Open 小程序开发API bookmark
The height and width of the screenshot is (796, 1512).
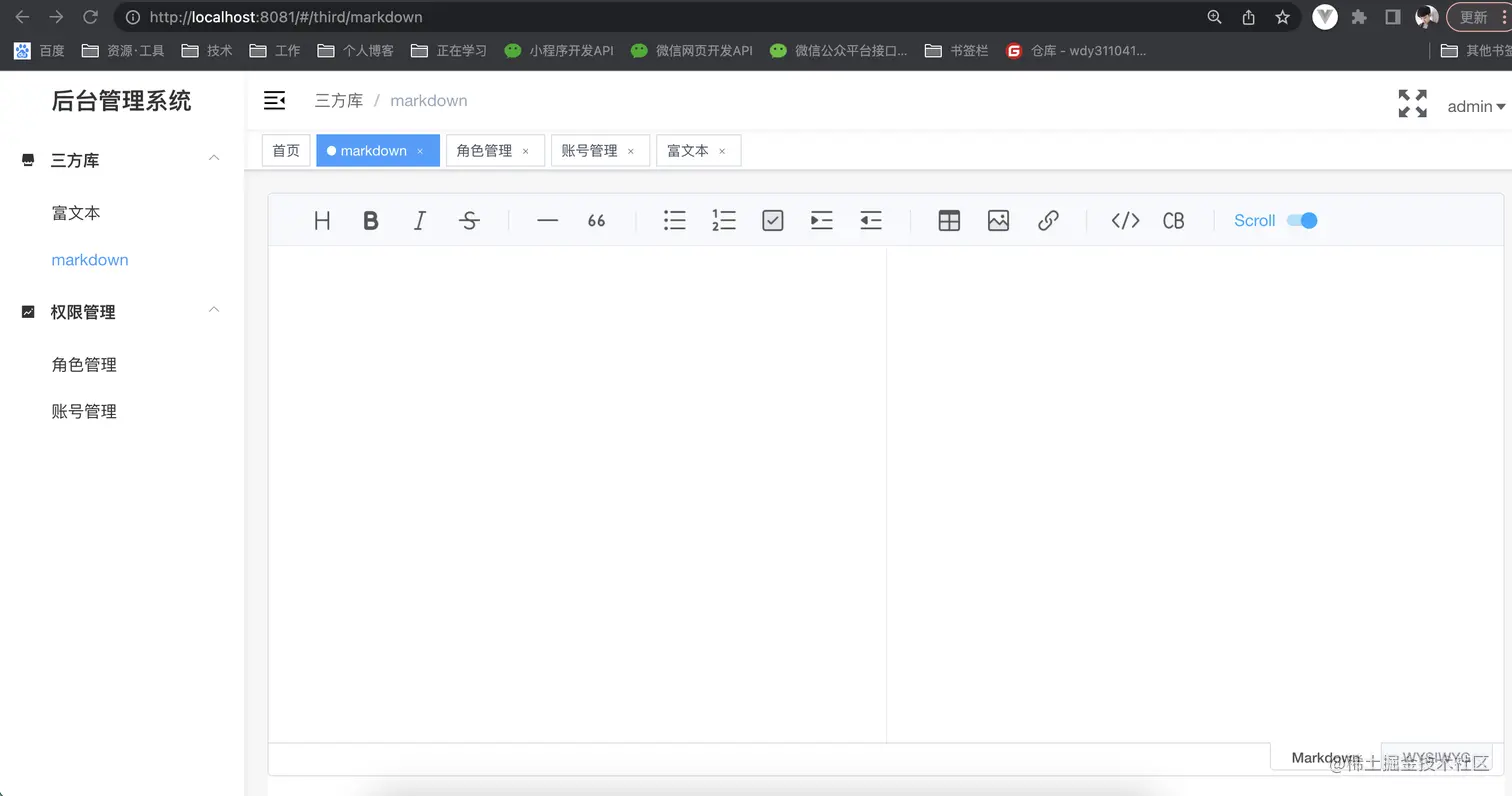coord(559,50)
